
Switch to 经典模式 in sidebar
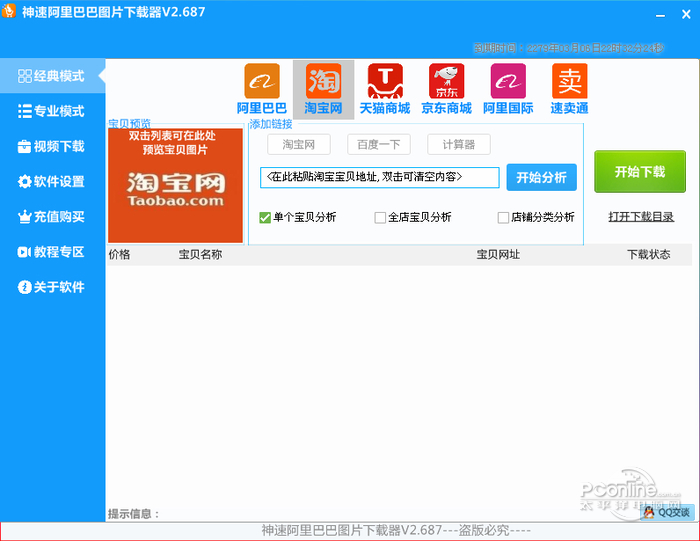tap(52, 76)
